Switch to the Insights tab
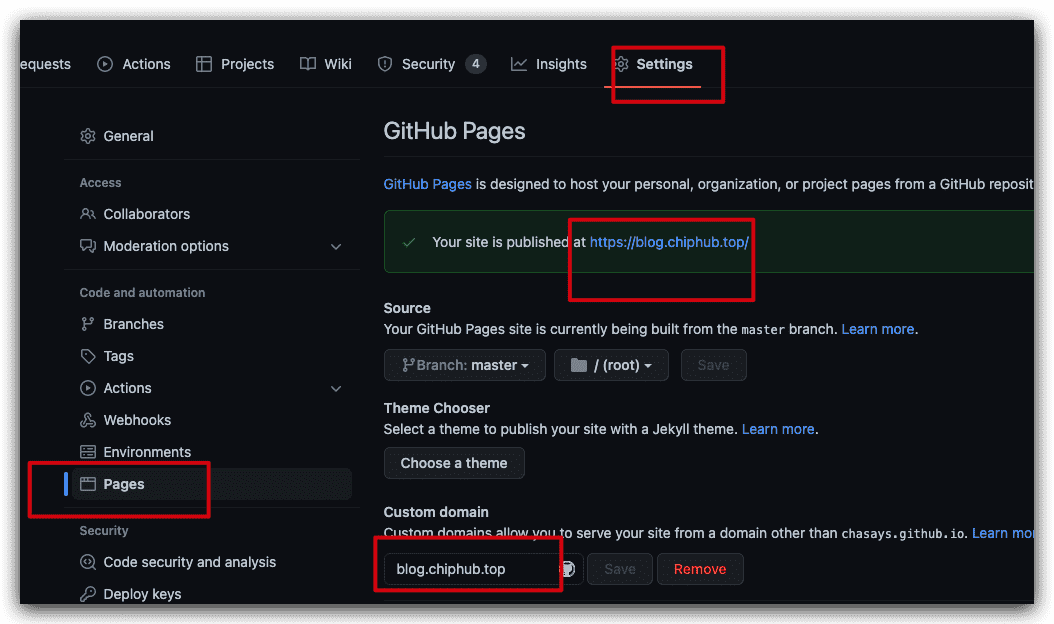Viewport: 1054px width, 624px height. (x=549, y=64)
